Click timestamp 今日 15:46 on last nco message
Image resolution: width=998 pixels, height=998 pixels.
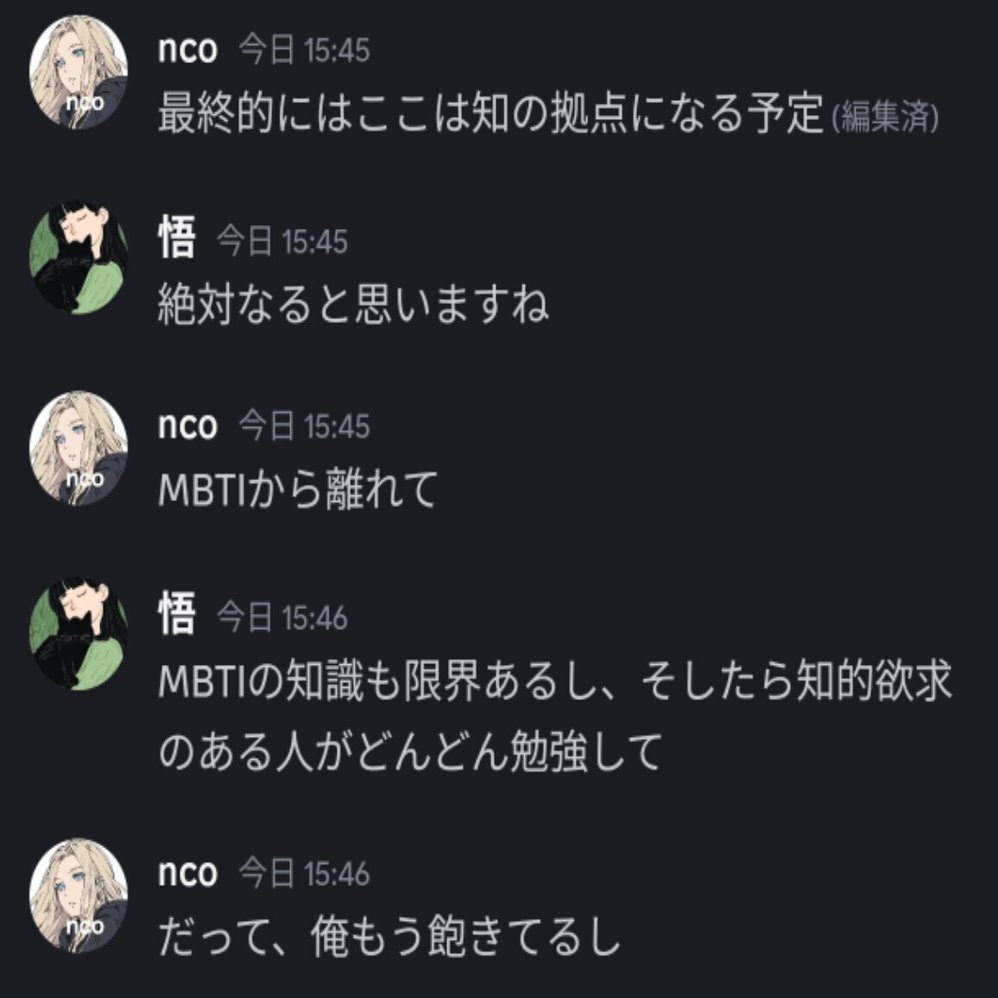point(304,873)
